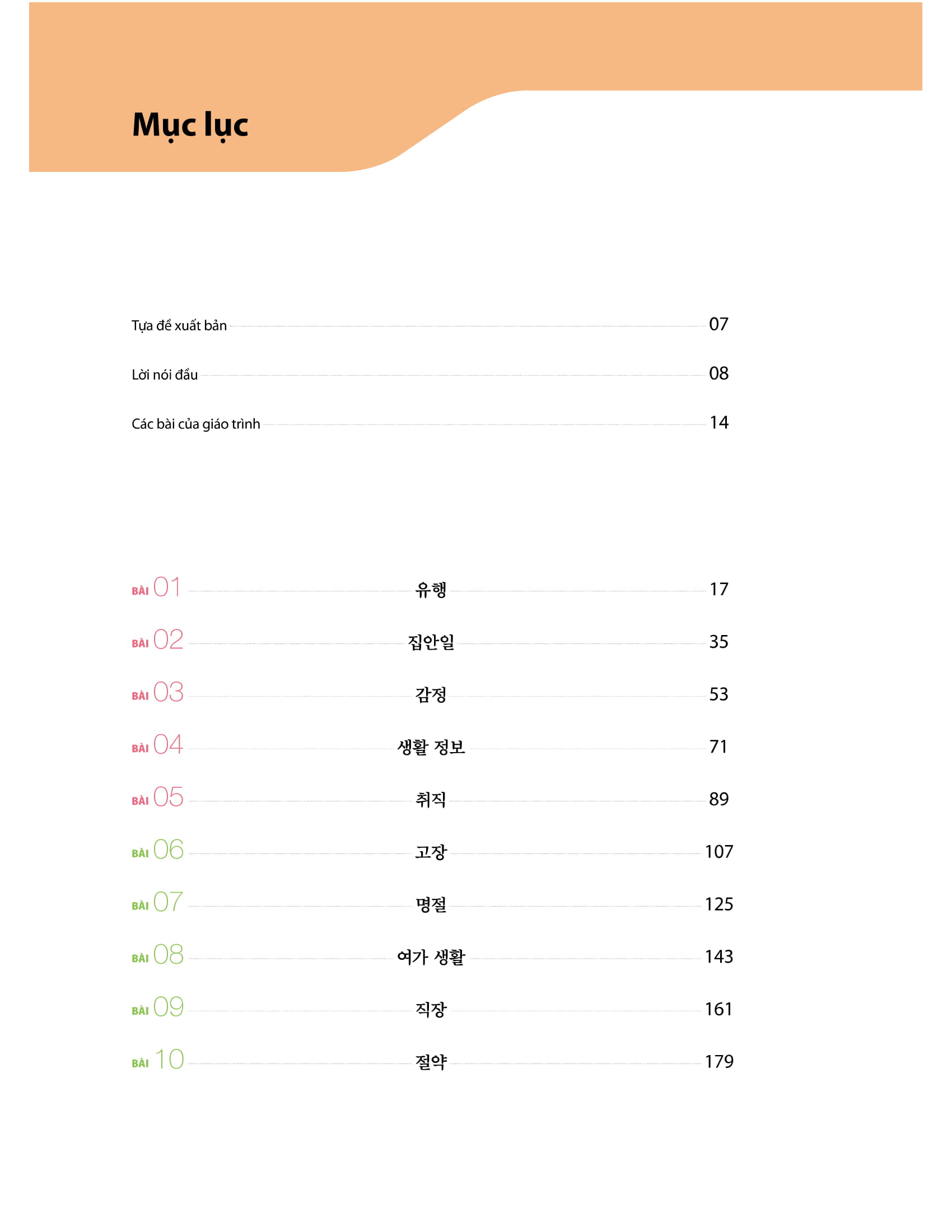Jump to lesson 집안일
Screen dimensions: 952x1232
pyautogui.click(x=431, y=642)
